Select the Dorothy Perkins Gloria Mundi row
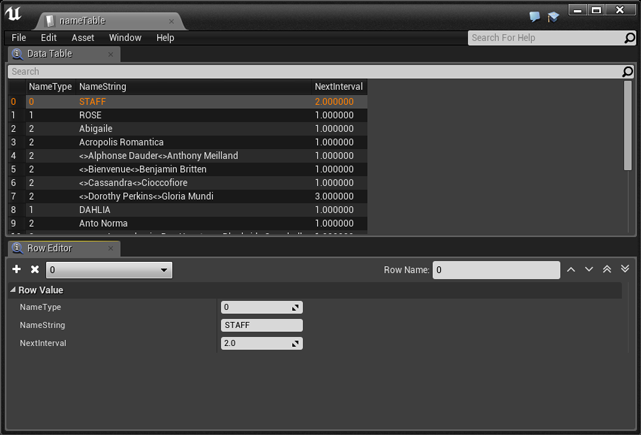Viewport: 641px width, 435px height. [x=188, y=196]
